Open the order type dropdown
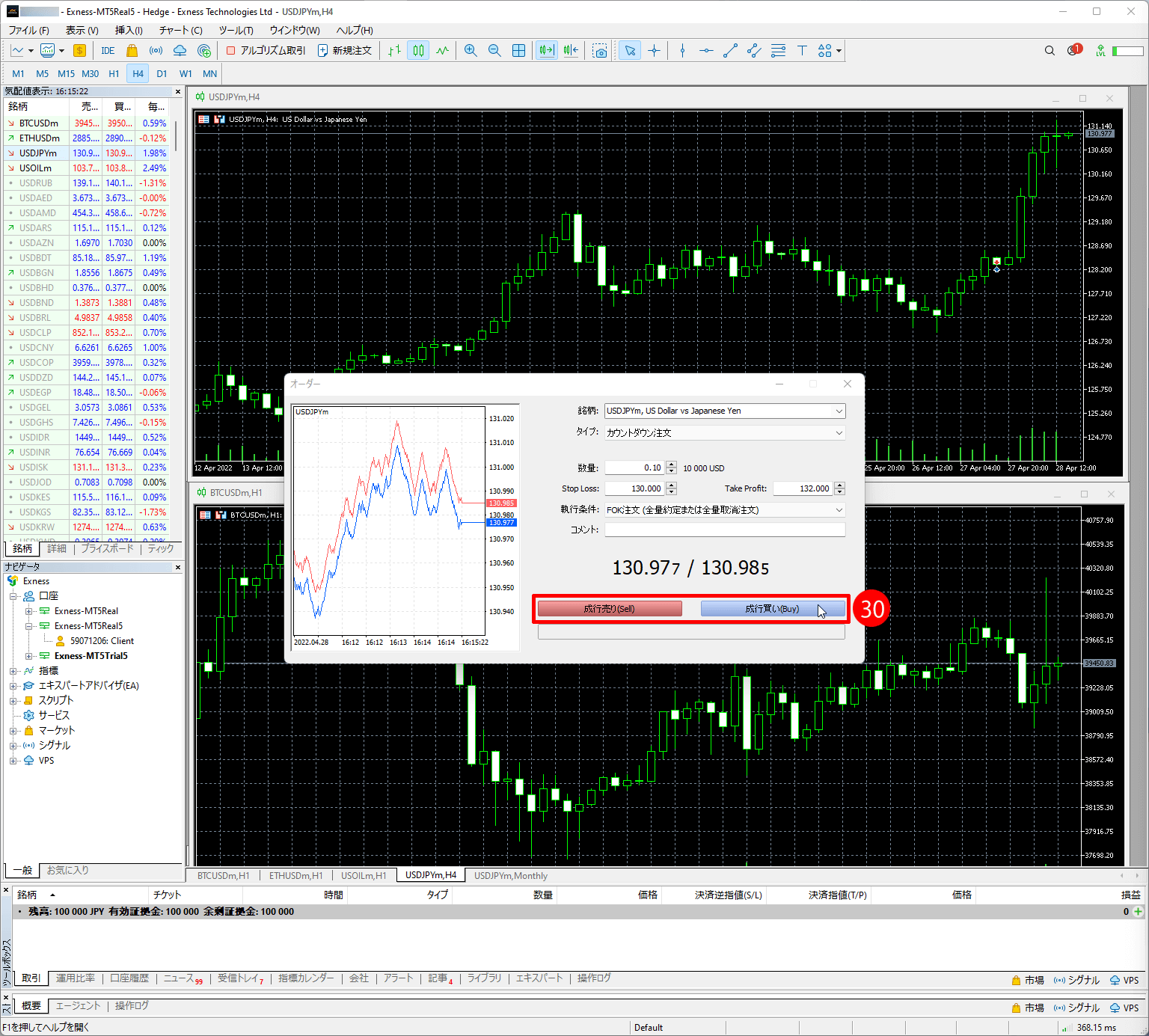Viewport: 1149px width, 1036px height. (x=724, y=432)
